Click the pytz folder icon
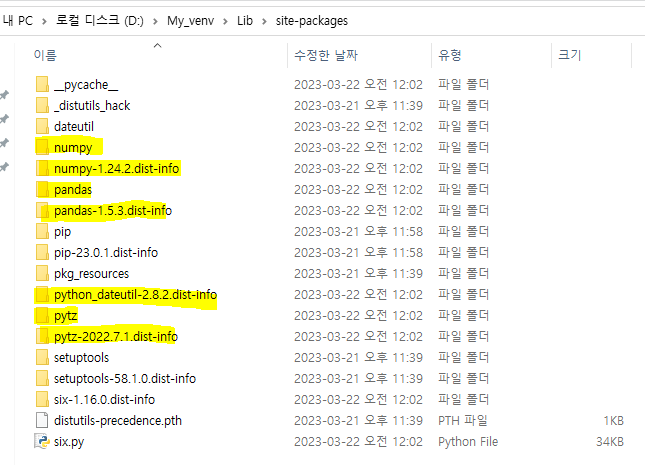The image size is (645, 465). [x=42, y=315]
